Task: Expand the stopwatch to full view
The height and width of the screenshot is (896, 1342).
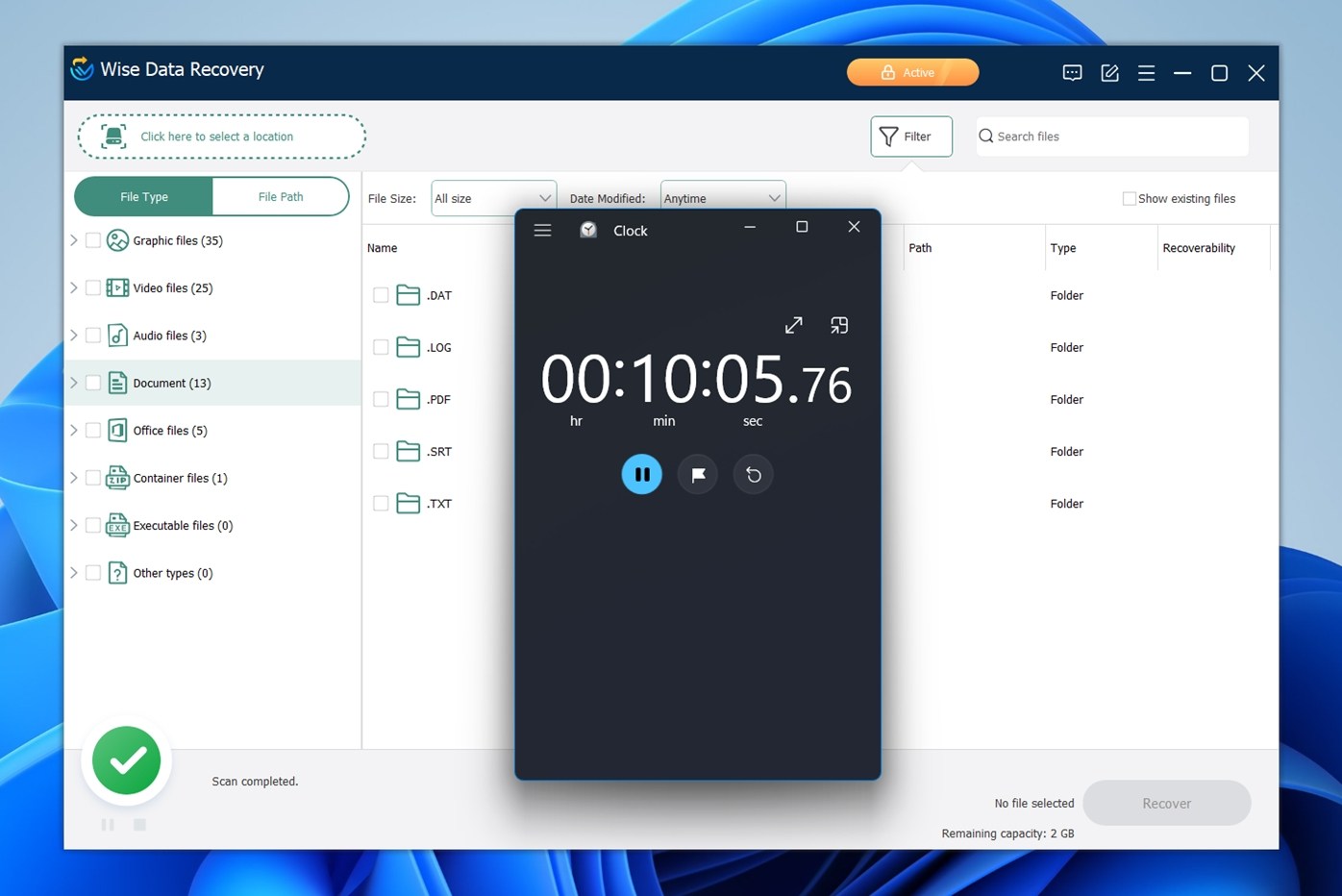Action: 793,326
